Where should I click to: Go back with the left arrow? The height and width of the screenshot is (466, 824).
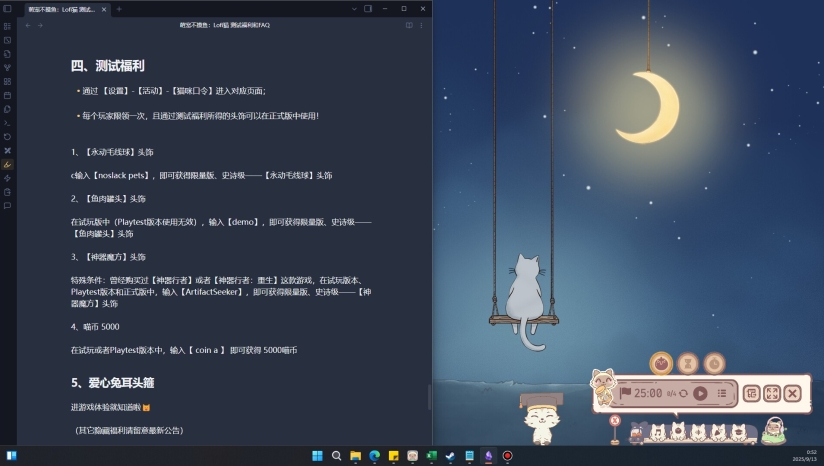(x=28, y=25)
